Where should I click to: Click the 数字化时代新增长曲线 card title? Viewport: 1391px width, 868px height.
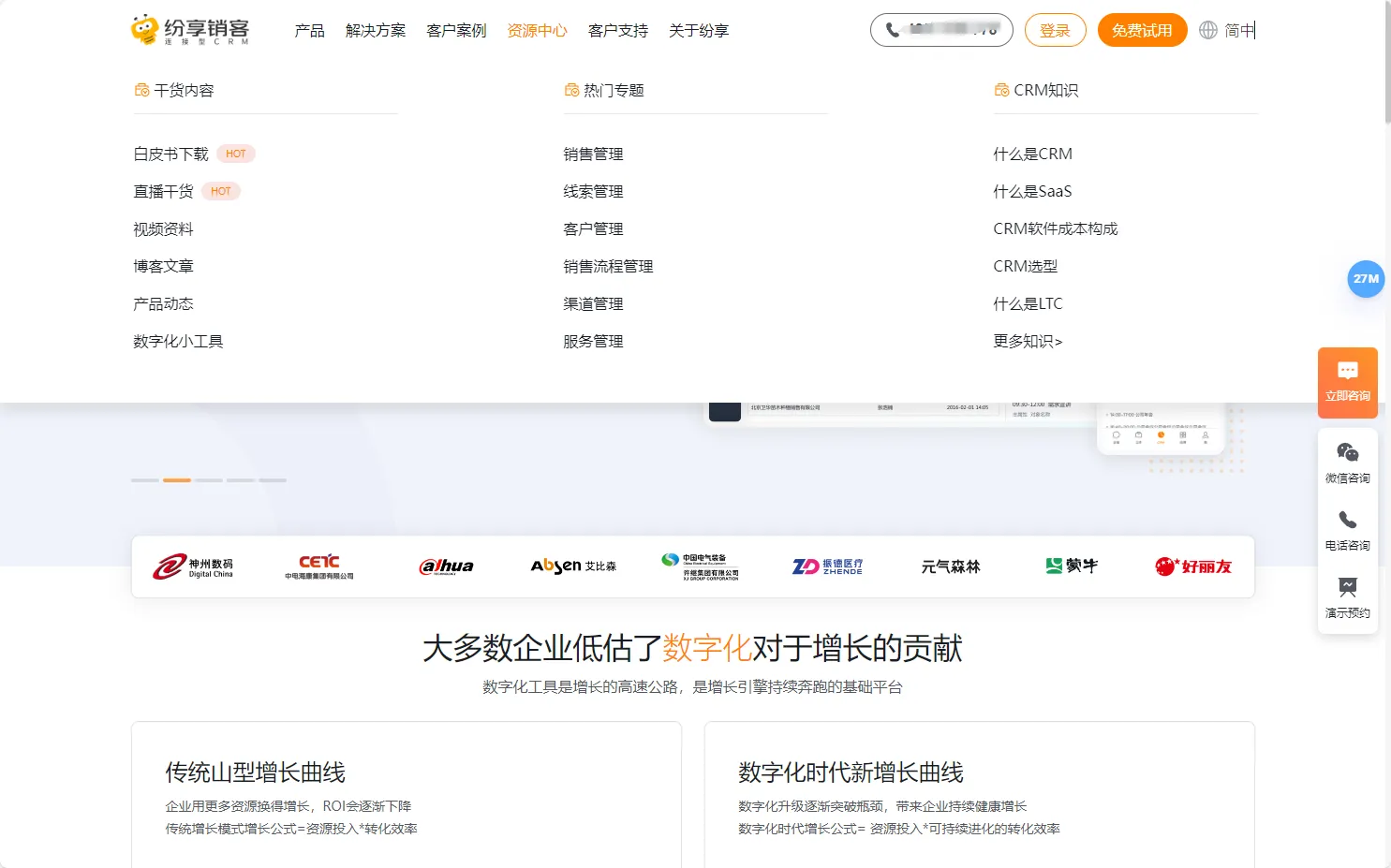[x=851, y=772]
